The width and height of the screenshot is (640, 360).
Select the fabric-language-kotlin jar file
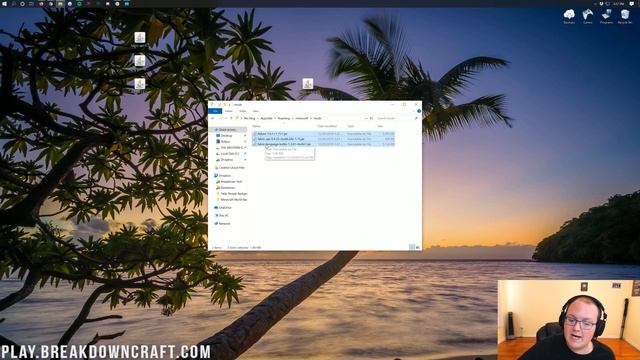tap(323, 144)
